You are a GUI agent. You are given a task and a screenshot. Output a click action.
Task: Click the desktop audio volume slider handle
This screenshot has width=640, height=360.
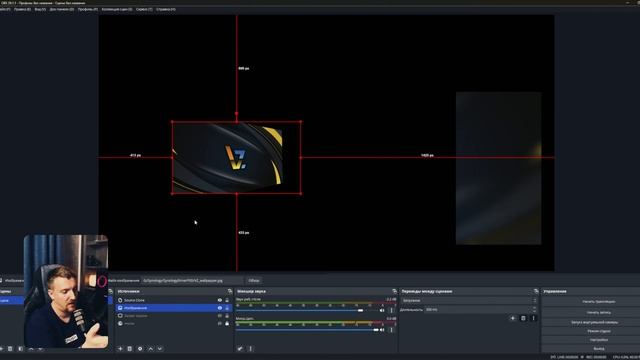point(360,310)
